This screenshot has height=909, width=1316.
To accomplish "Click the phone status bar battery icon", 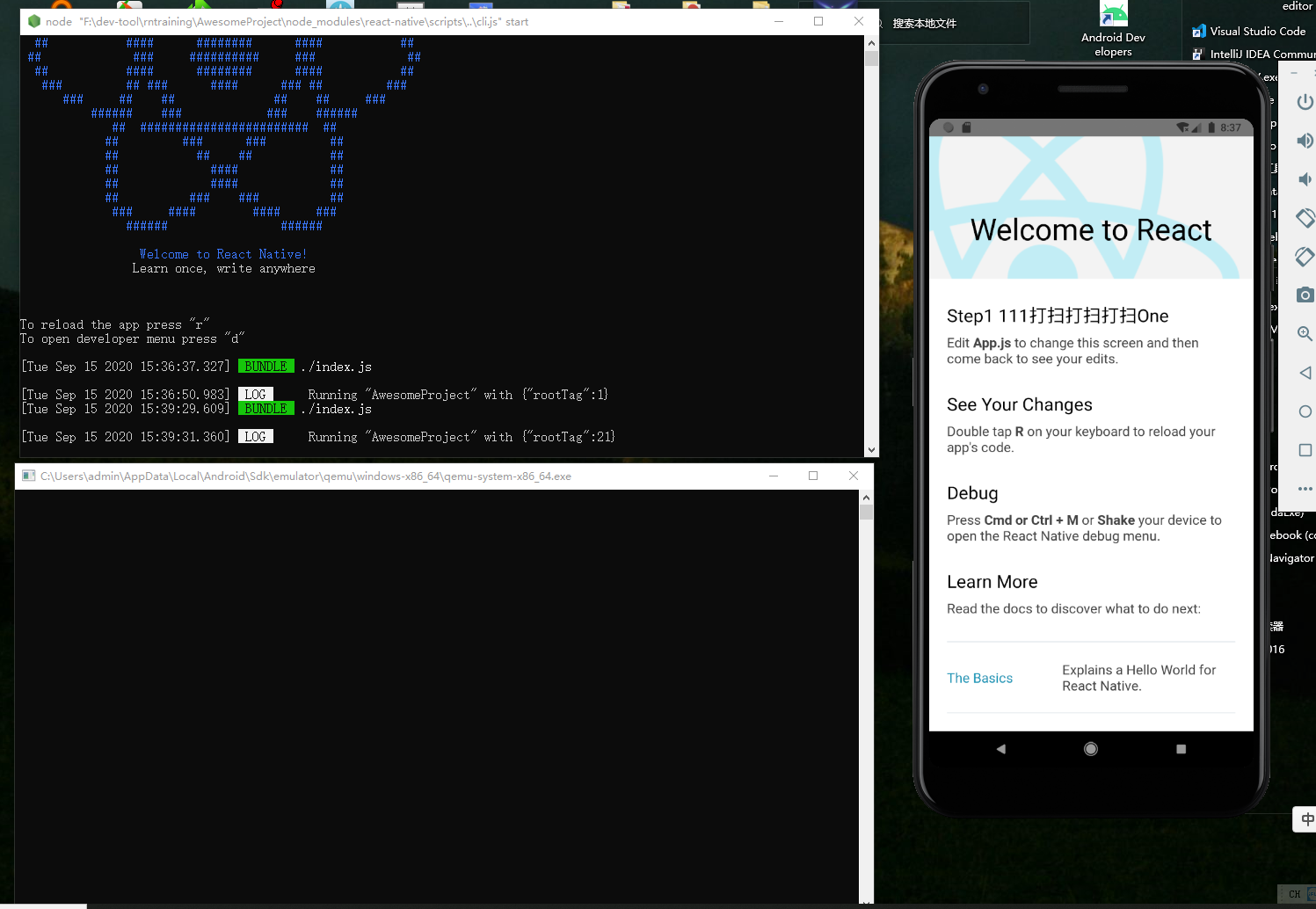I will (x=1211, y=127).
